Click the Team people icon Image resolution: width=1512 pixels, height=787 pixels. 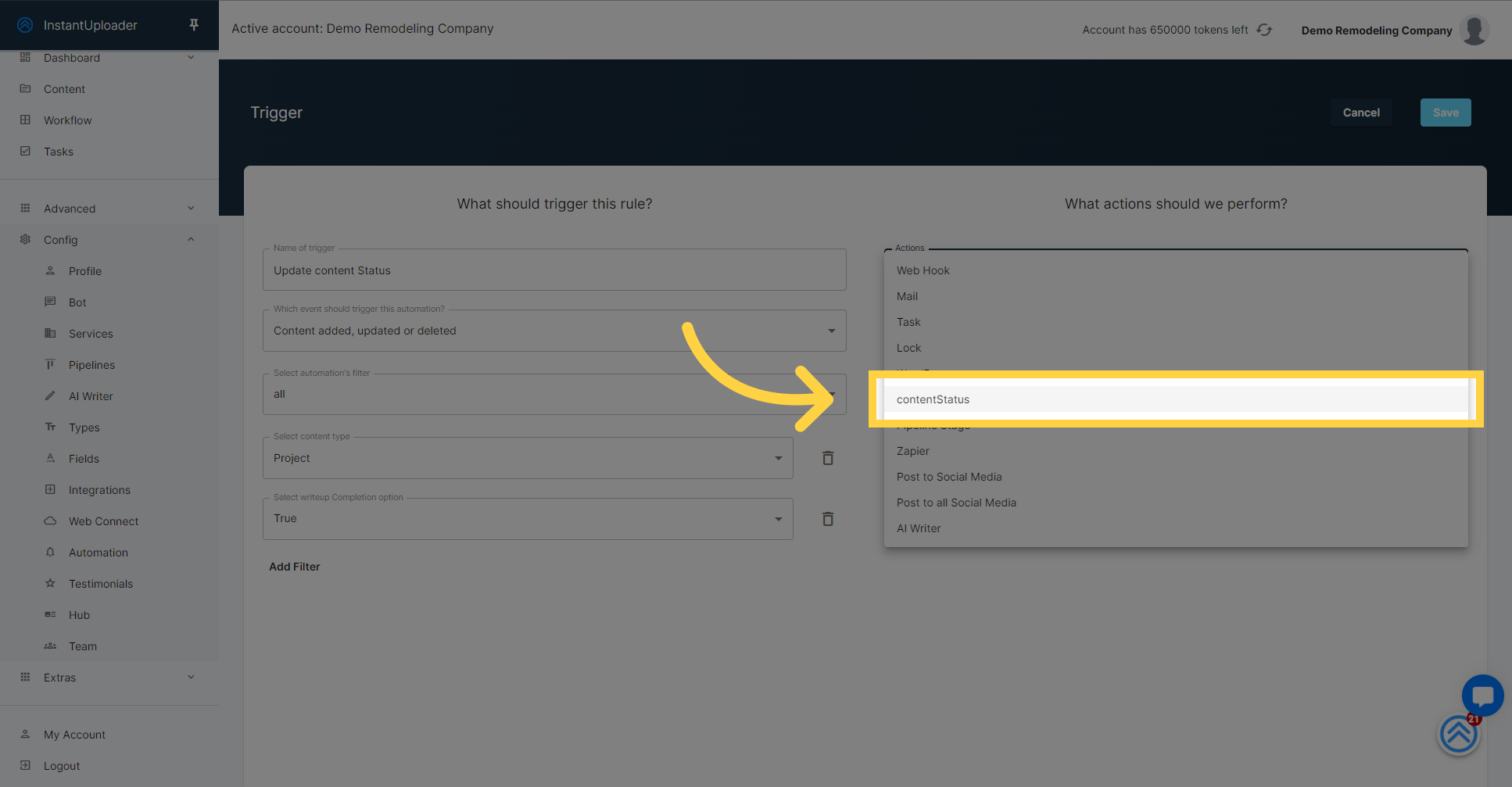[x=50, y=646]
